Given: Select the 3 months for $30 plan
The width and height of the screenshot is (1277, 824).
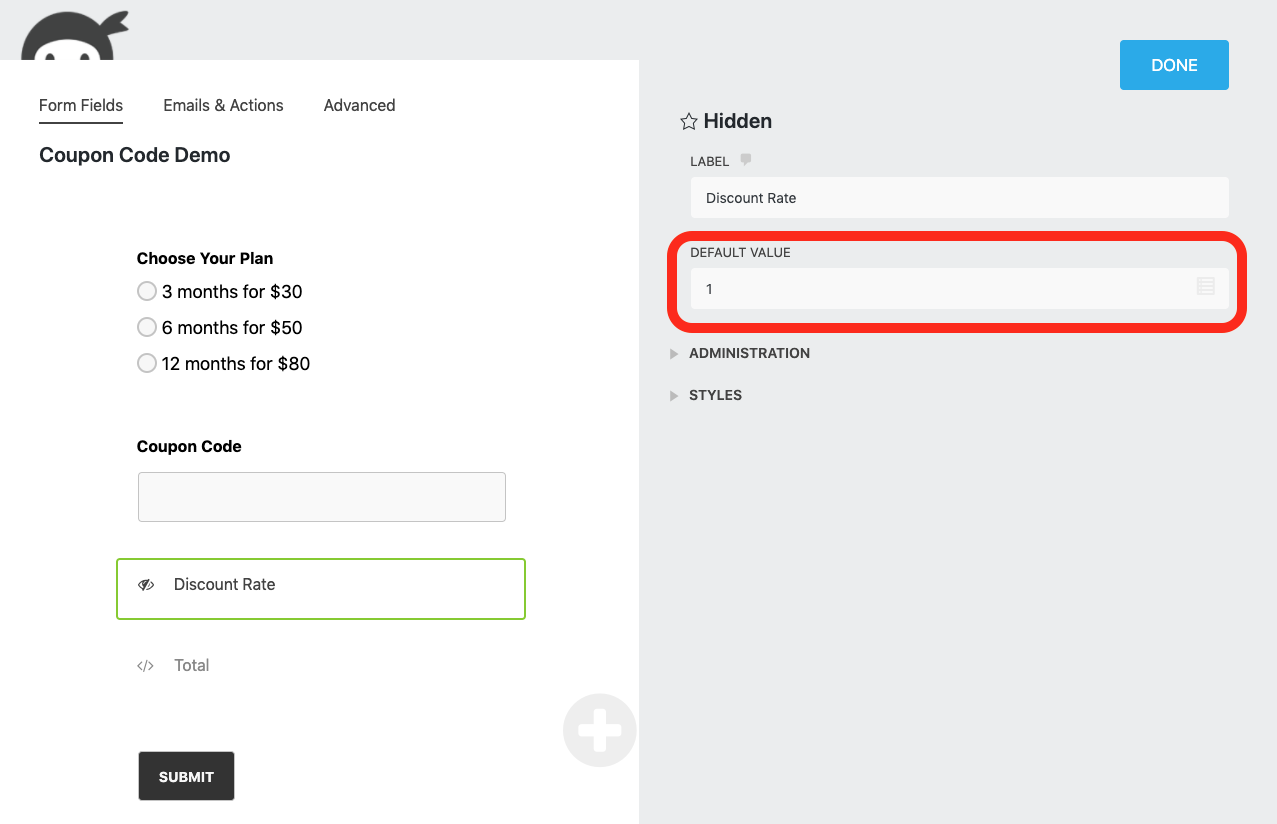Looking at the screenshot, I should coord(147,291).
